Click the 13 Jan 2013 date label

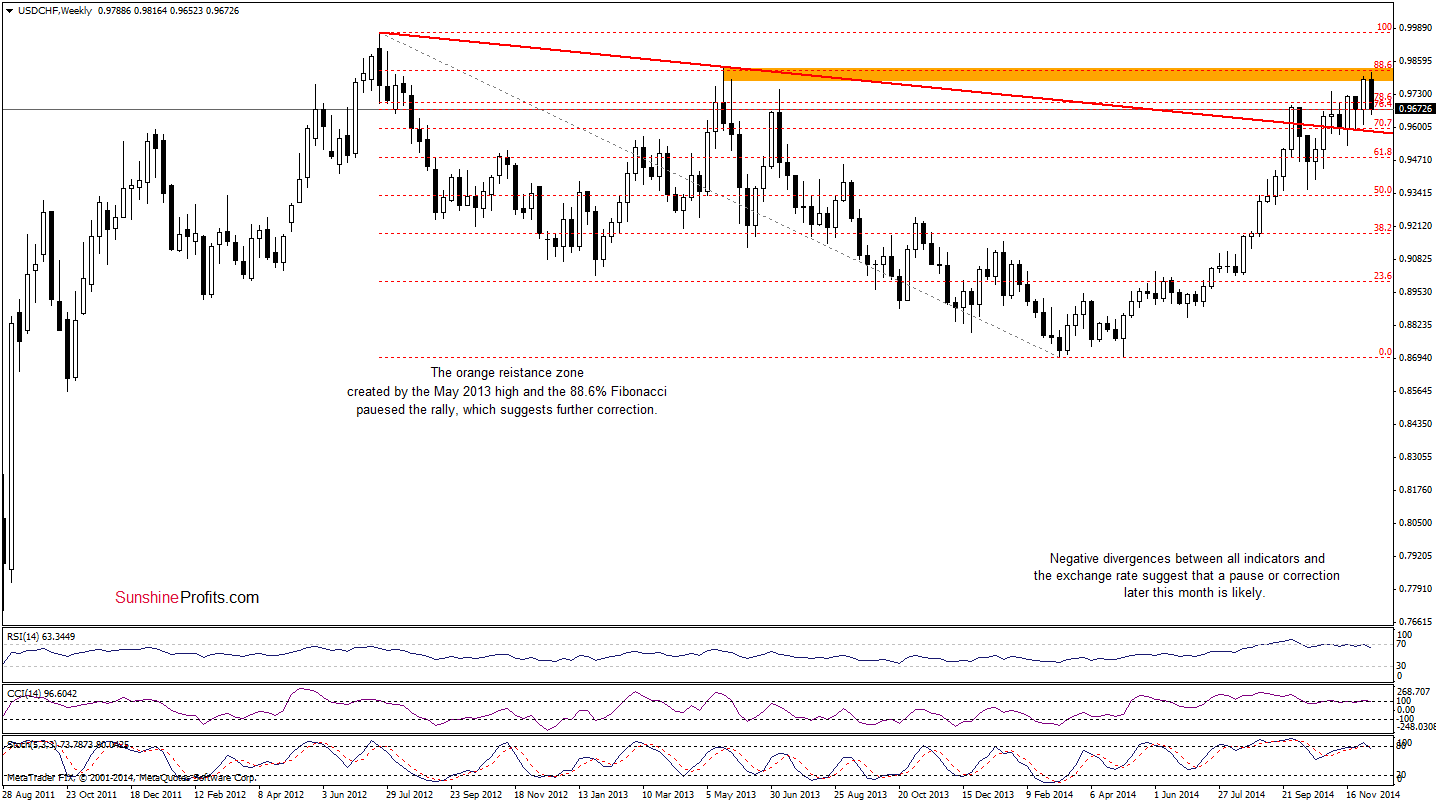point(604,794)
